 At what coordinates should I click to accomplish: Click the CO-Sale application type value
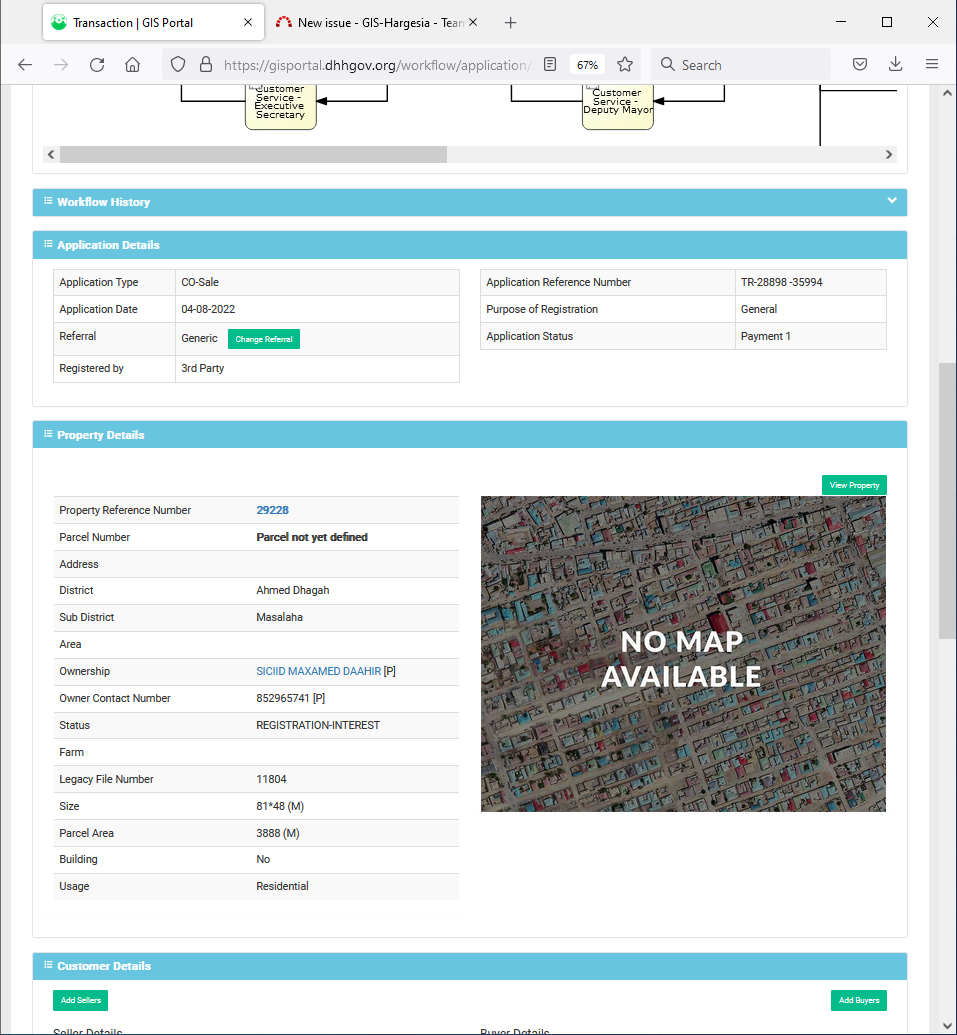(200, 283)
